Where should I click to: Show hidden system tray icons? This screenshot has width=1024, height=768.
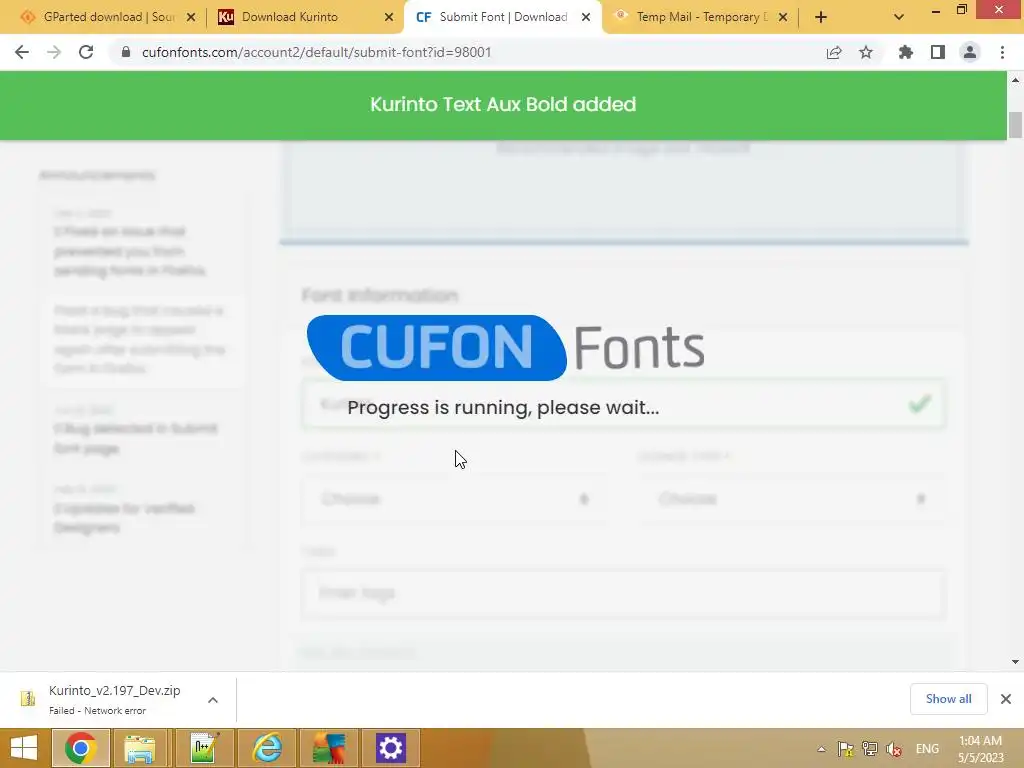tap(822, 749)
